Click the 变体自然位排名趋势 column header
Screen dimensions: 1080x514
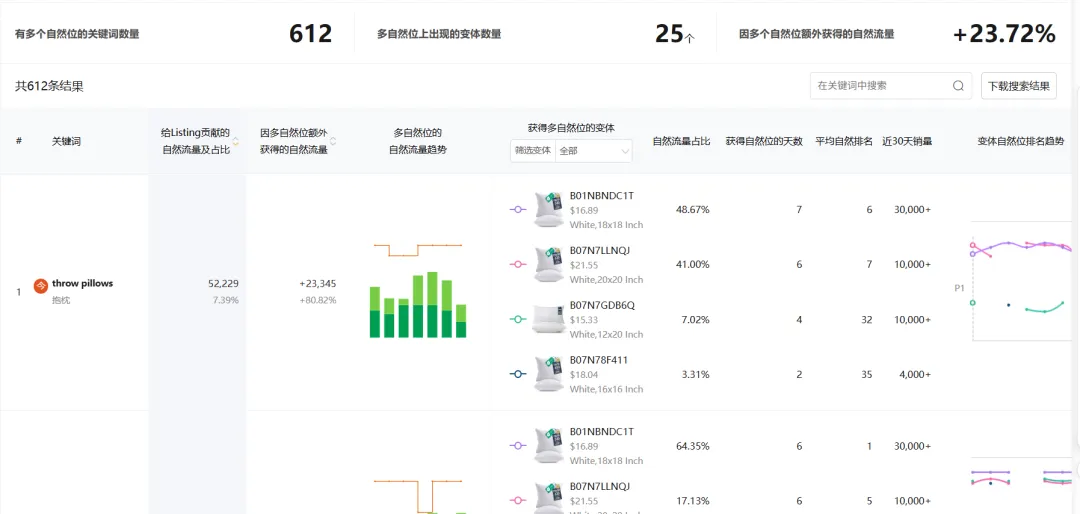(x=1021, y=141)
